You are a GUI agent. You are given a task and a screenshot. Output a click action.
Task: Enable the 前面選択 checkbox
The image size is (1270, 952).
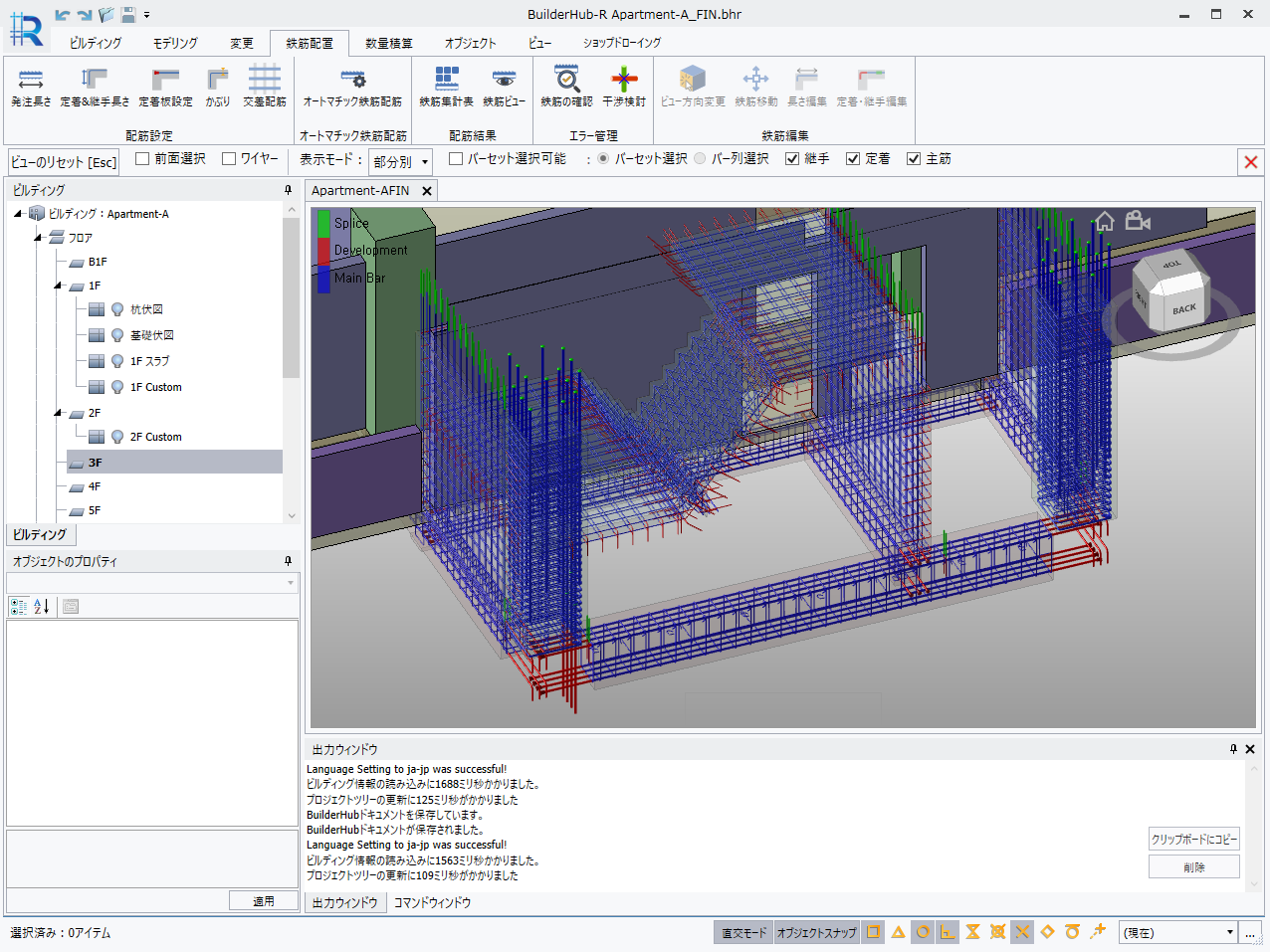[x=142, y=158]
